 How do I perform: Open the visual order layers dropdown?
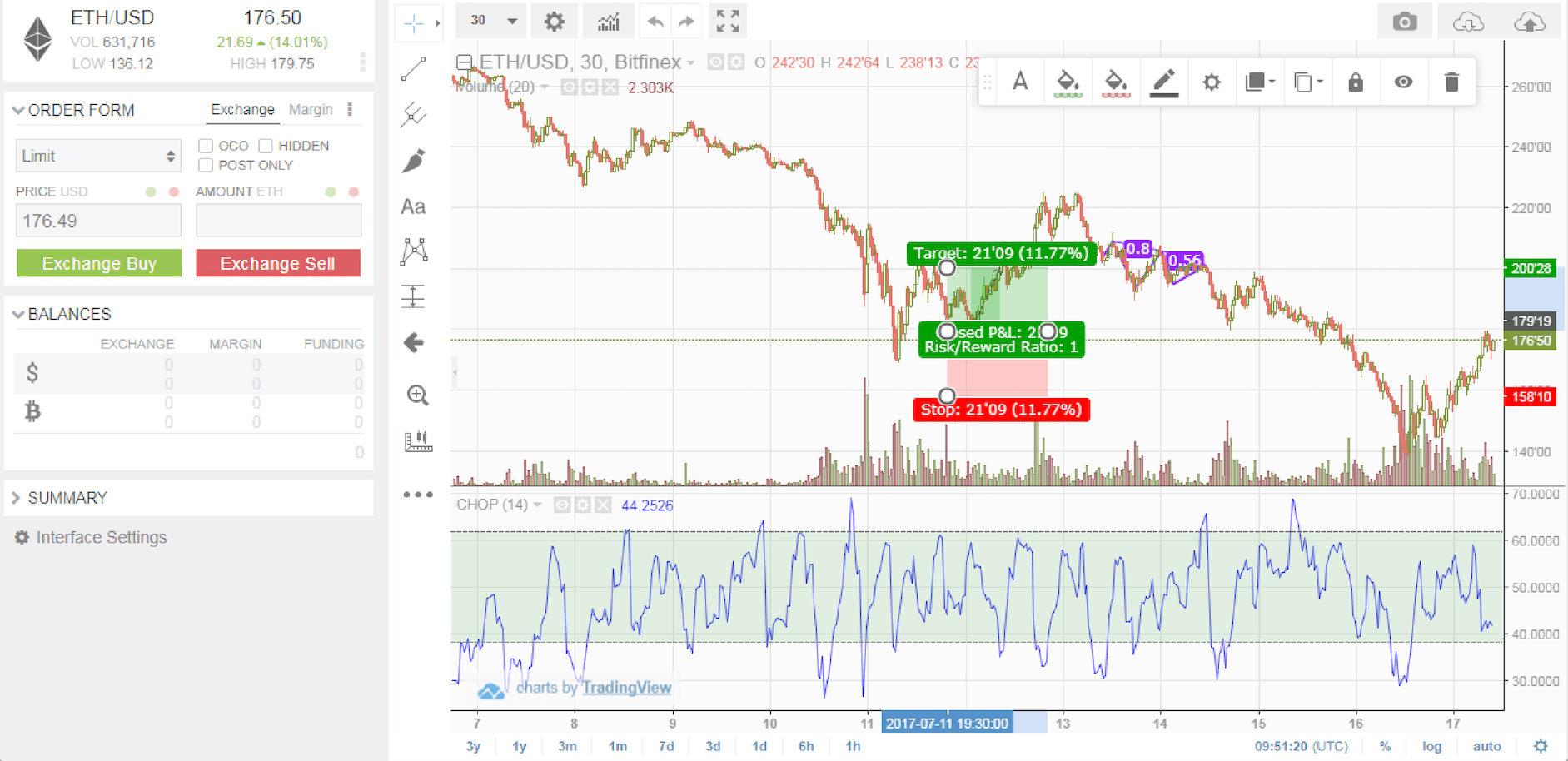[1259, 82]
